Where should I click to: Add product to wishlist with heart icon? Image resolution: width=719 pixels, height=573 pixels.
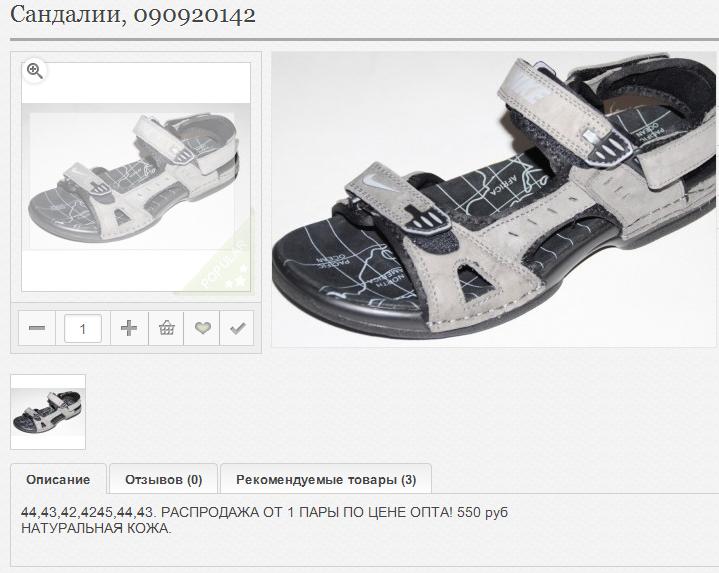point(202,328)
